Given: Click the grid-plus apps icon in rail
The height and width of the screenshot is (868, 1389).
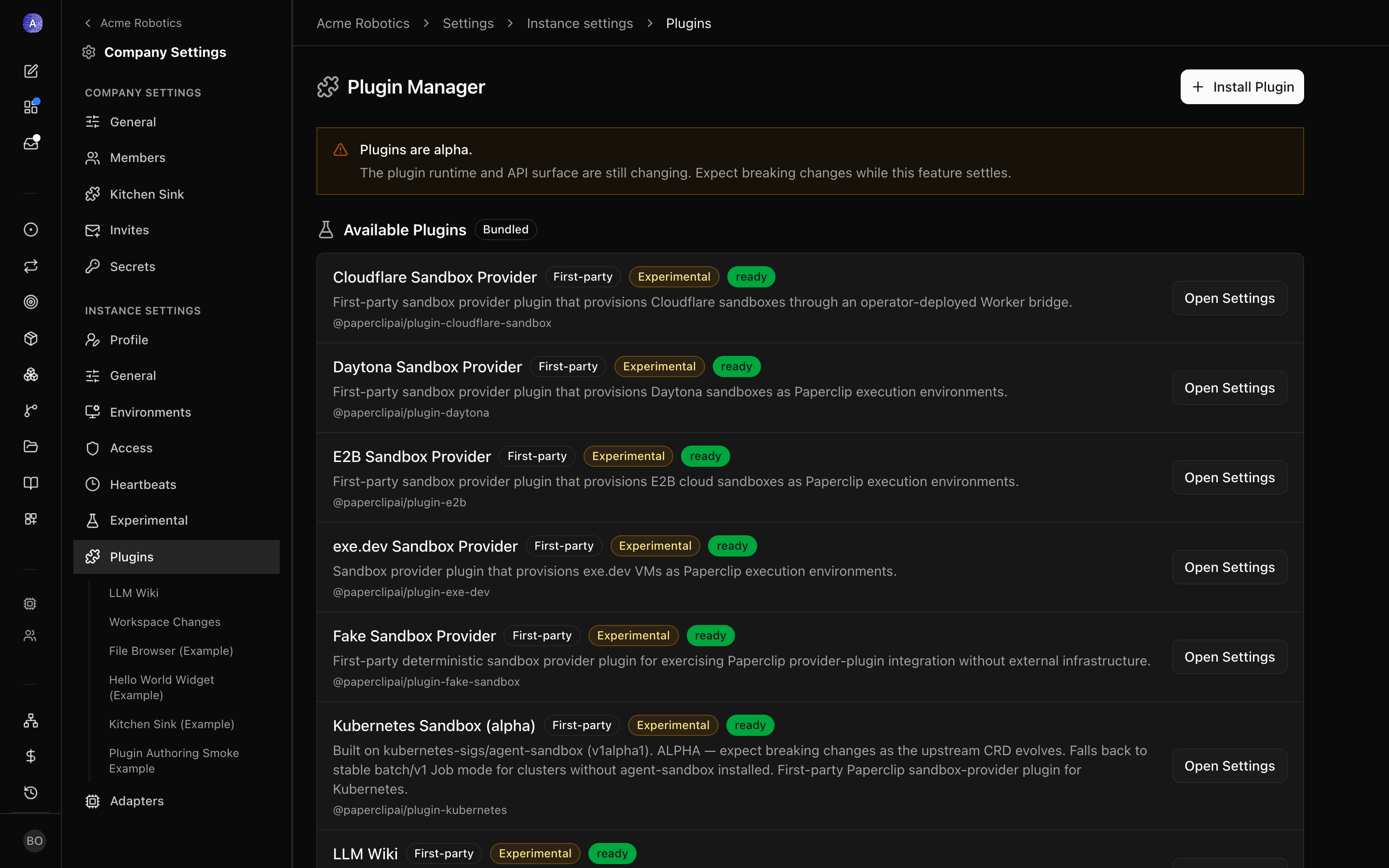Looking at the screenshot, I should pos(31,519).
